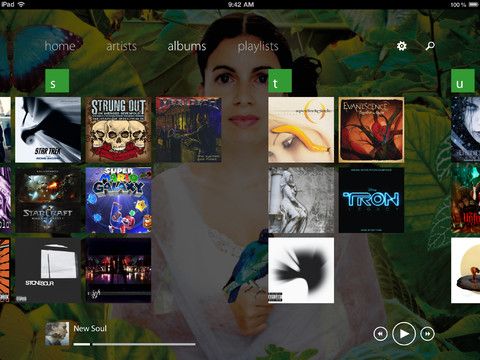Open the Star Trek album cover
The height and width of the screenshot is (360, 480).
[48, 130]
